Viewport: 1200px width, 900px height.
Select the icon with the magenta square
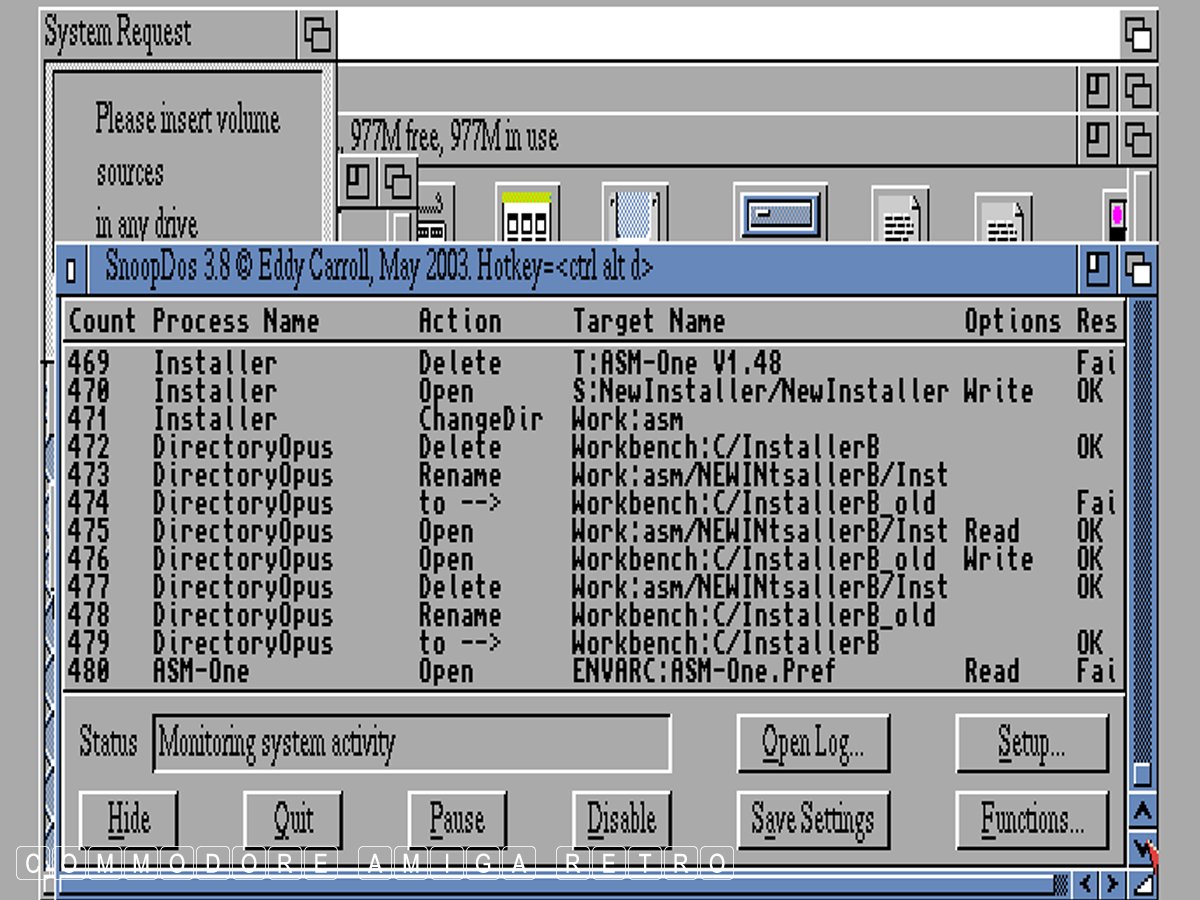[x=1117, y=217]
